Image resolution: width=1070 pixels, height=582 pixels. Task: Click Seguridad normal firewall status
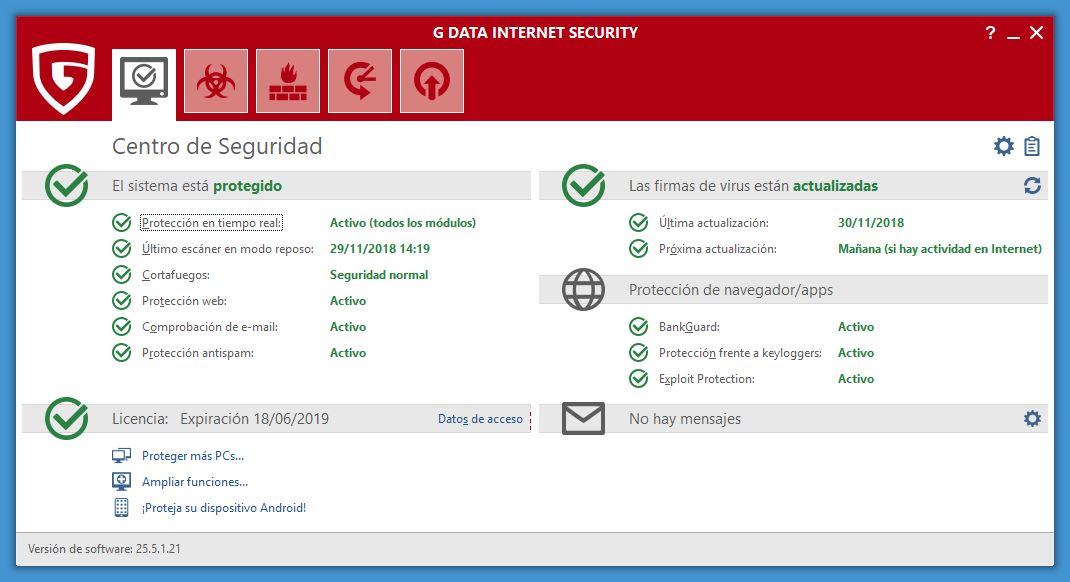point(379,275)
